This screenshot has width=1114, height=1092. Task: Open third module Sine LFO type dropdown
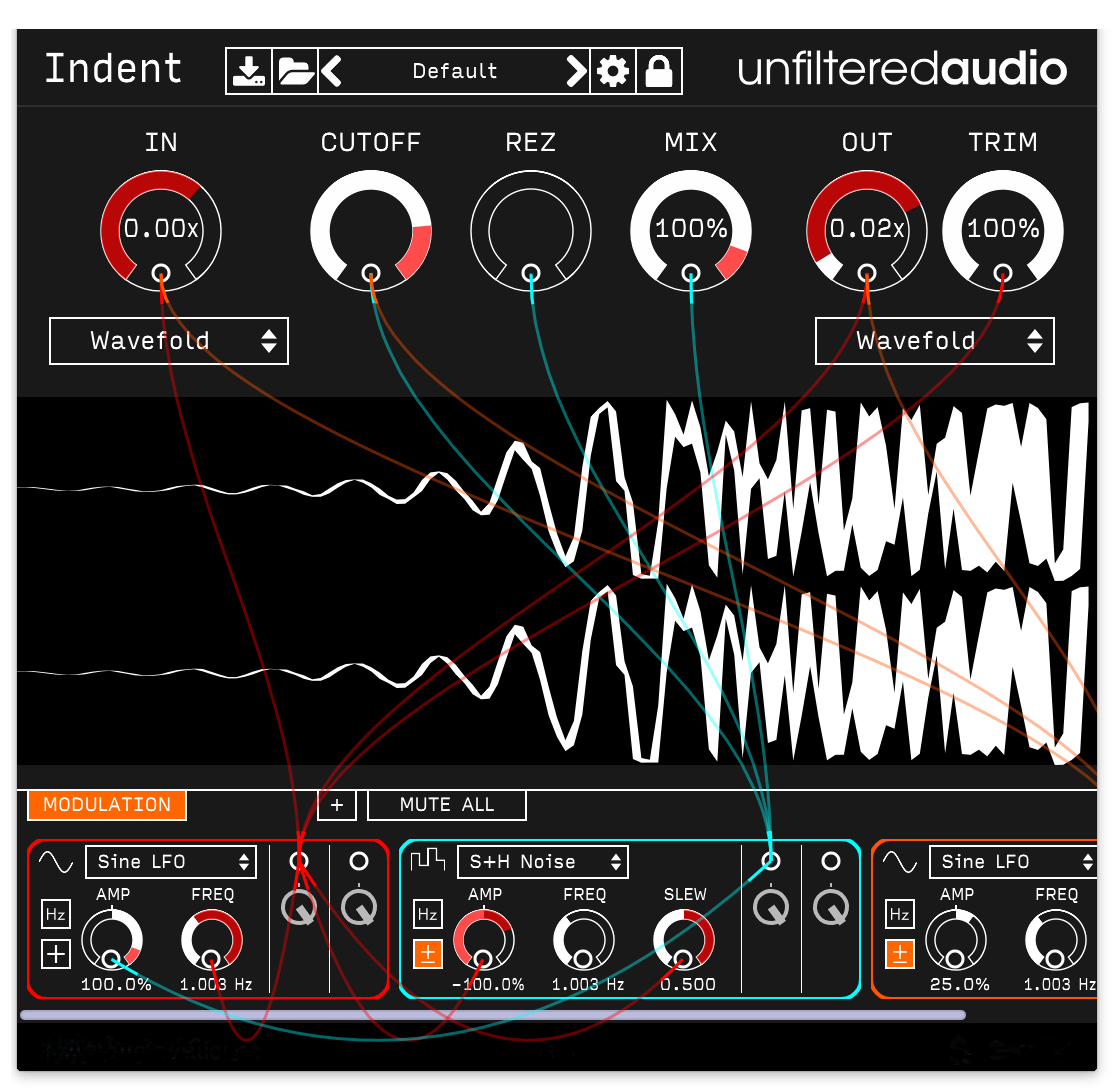[1013, 862]
